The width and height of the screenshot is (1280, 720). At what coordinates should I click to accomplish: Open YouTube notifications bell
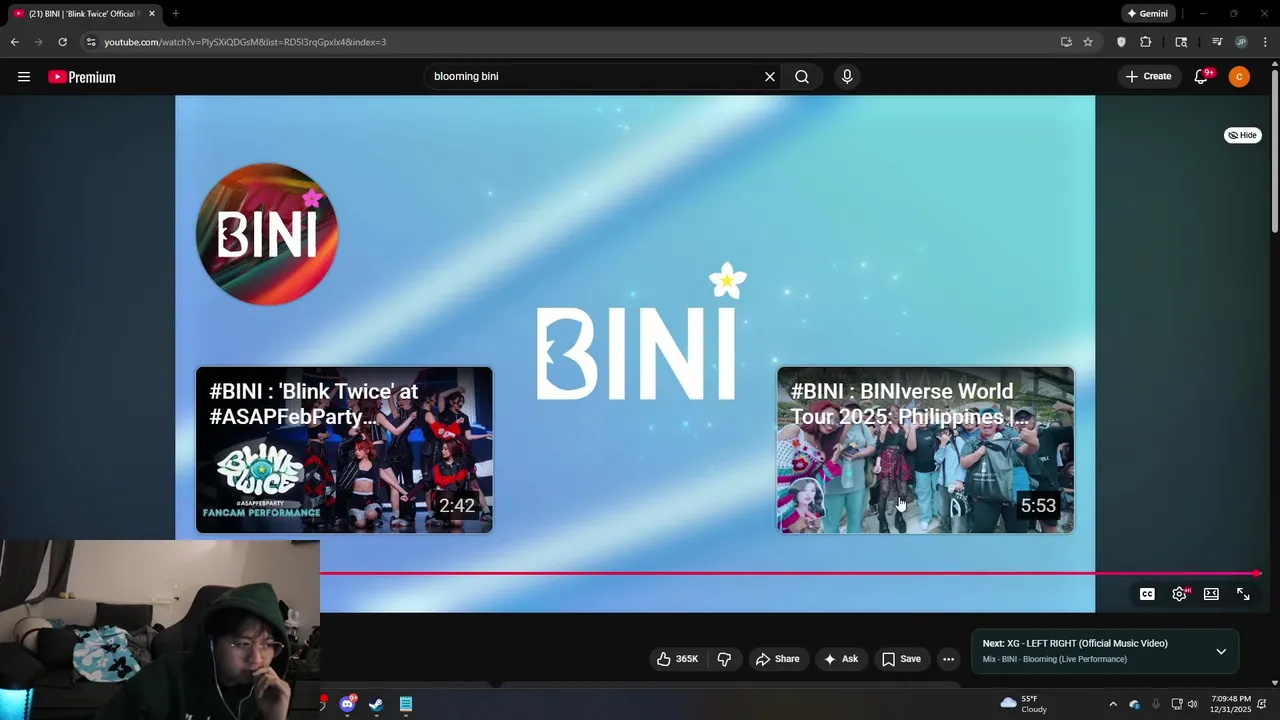tap(1202, 77)
